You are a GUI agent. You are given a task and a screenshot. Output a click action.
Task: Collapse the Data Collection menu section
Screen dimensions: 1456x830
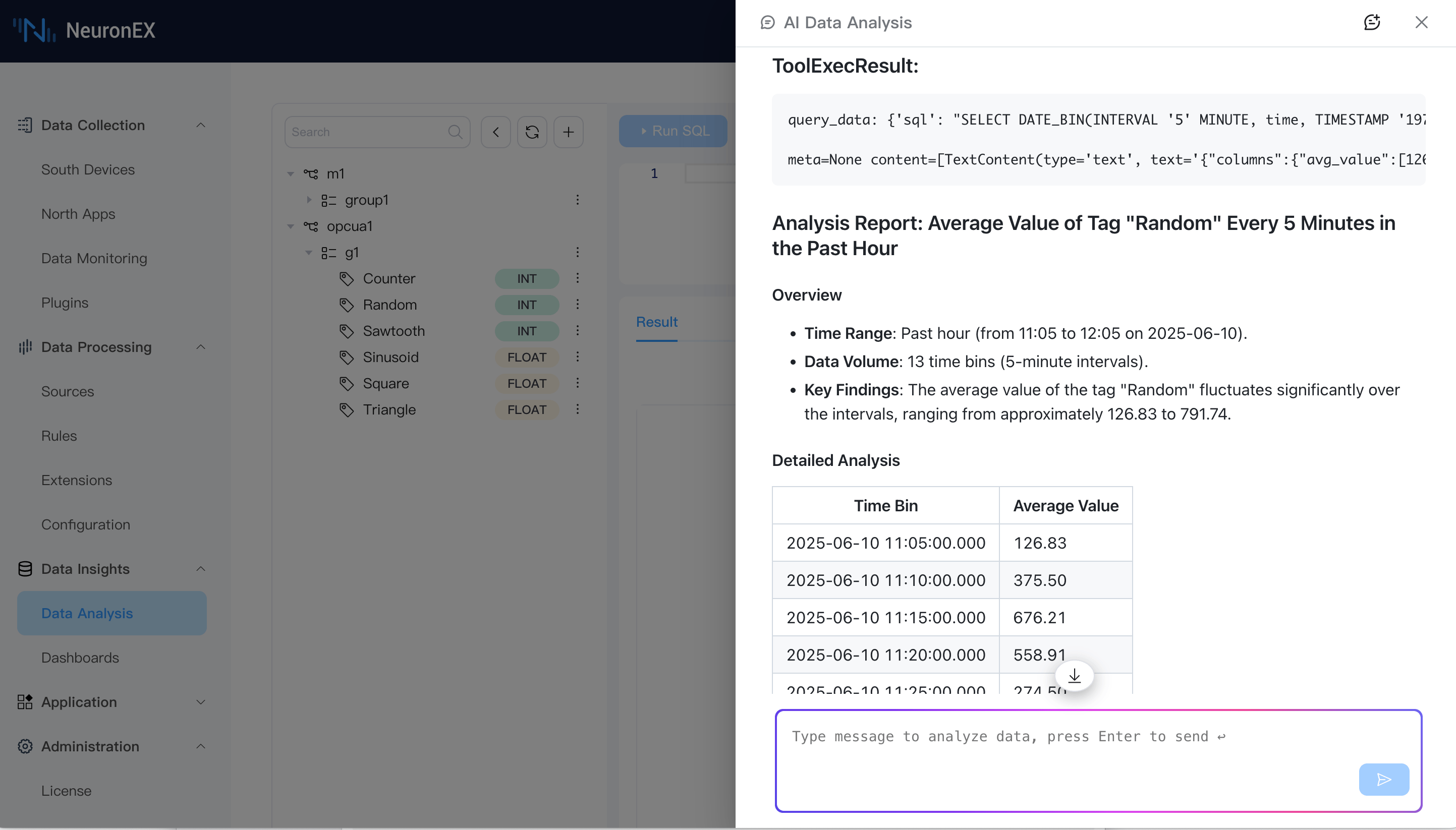pyautogui.click(x=200, y=125)
